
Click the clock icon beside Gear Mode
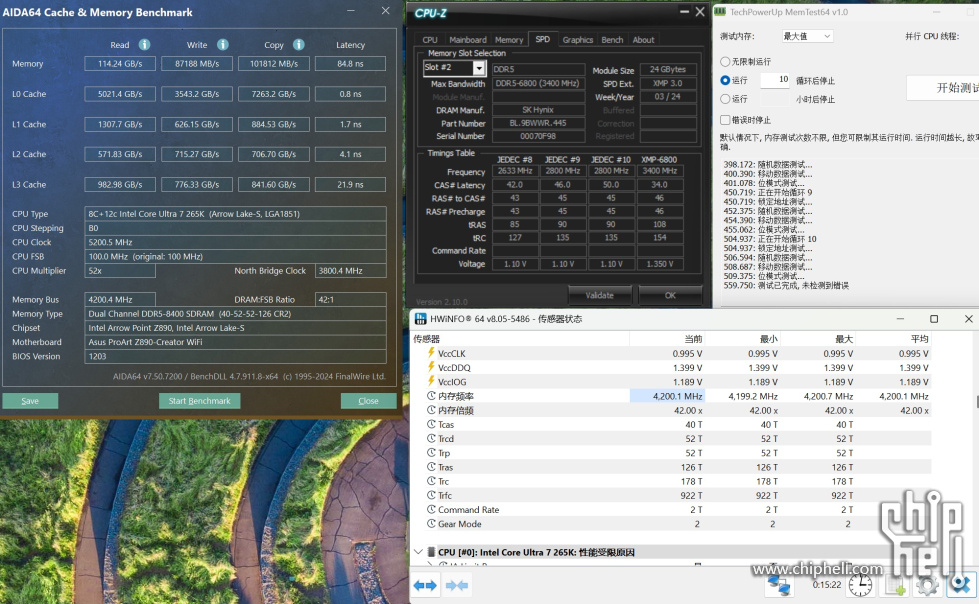[431, 523]
